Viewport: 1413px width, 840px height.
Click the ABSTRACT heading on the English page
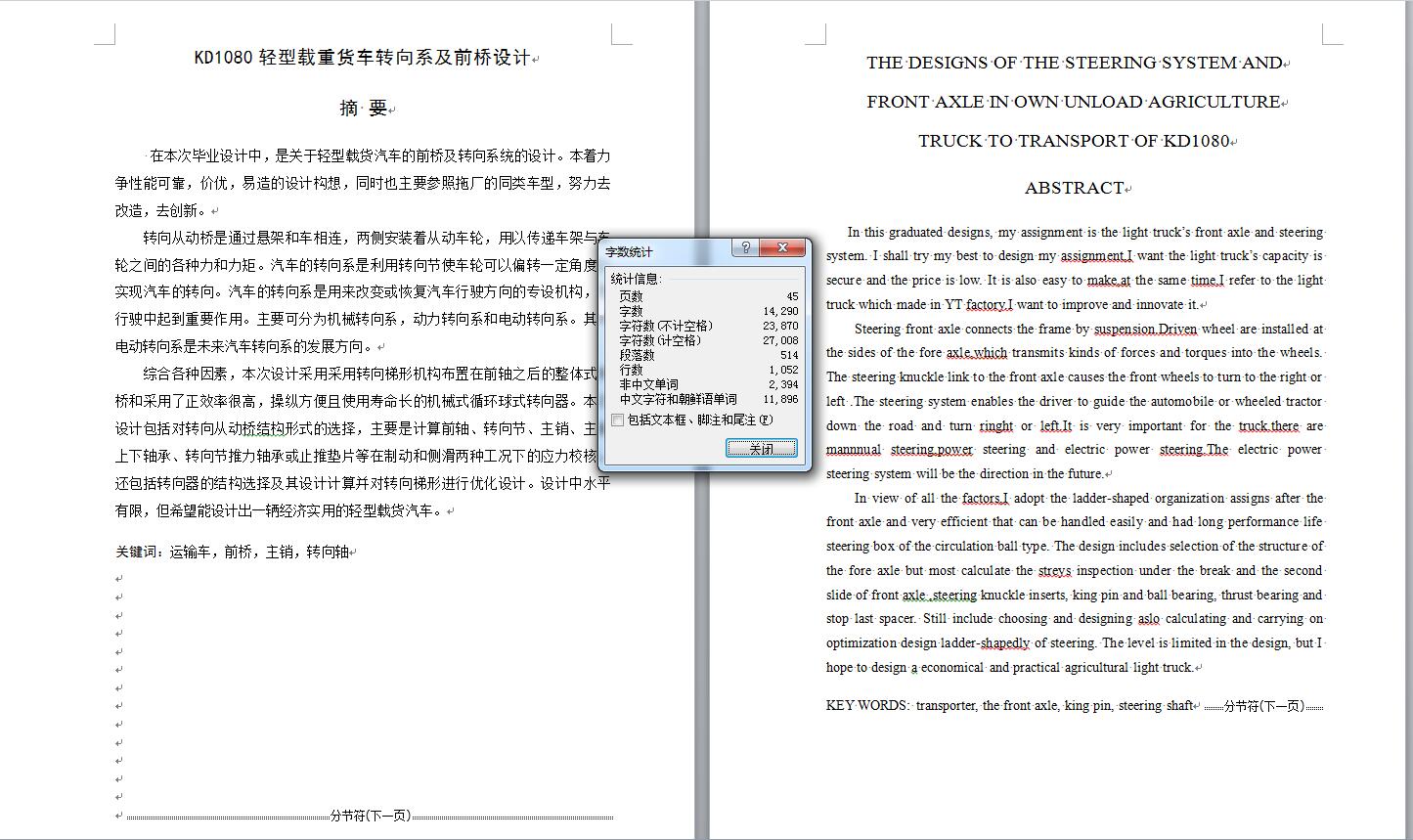1074,188
